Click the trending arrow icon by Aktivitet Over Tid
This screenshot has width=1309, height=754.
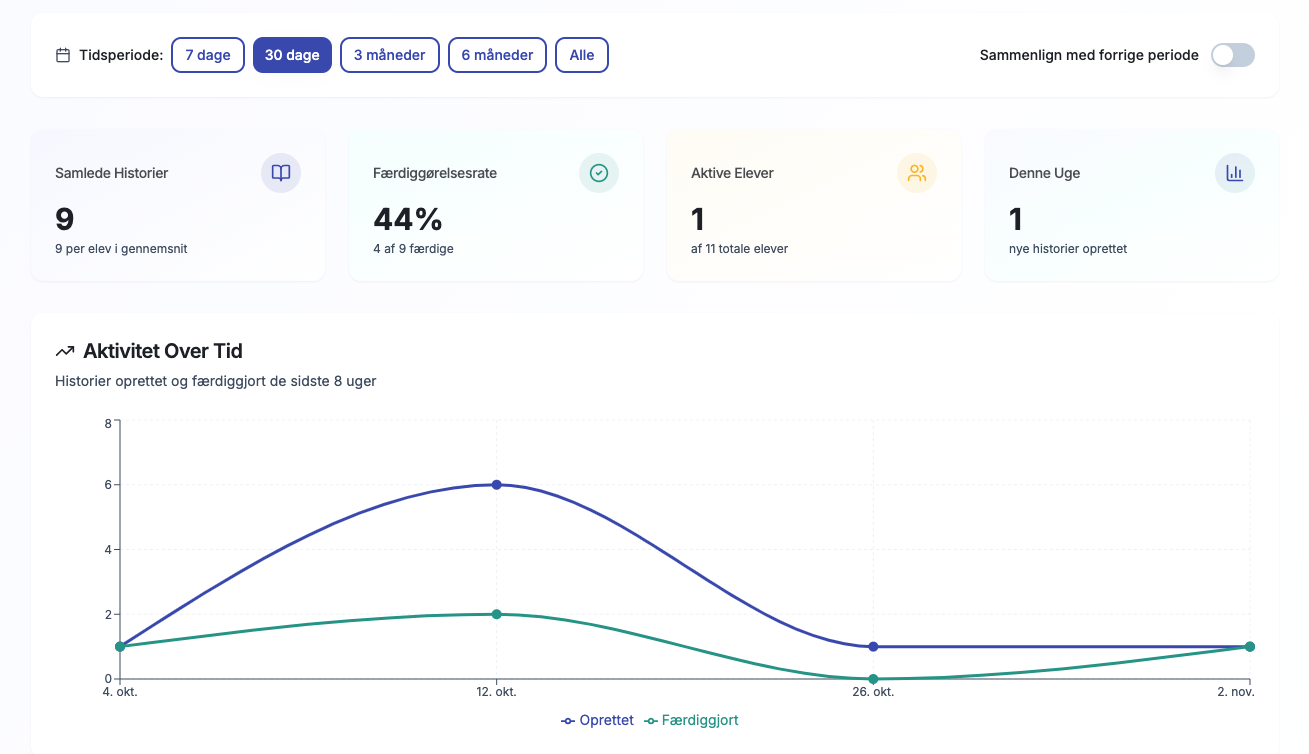[x=65, y=351]
